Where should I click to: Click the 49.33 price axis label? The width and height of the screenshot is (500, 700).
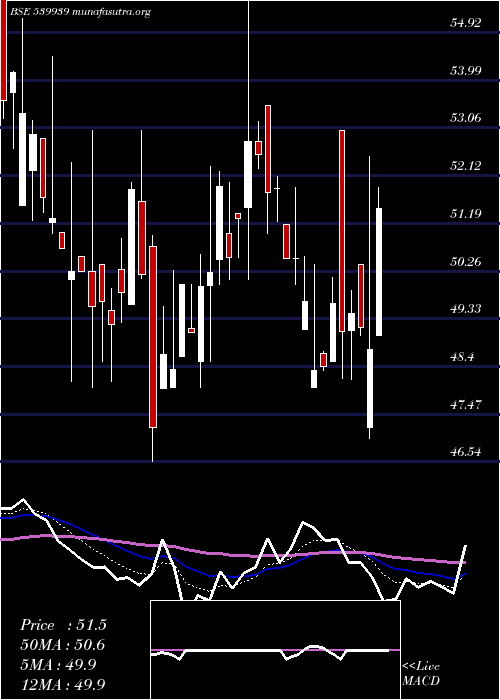click(466, 308)
